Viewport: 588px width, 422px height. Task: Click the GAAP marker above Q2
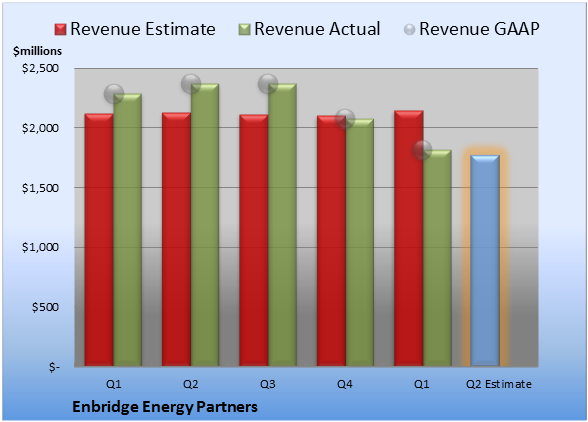(191, 84)
